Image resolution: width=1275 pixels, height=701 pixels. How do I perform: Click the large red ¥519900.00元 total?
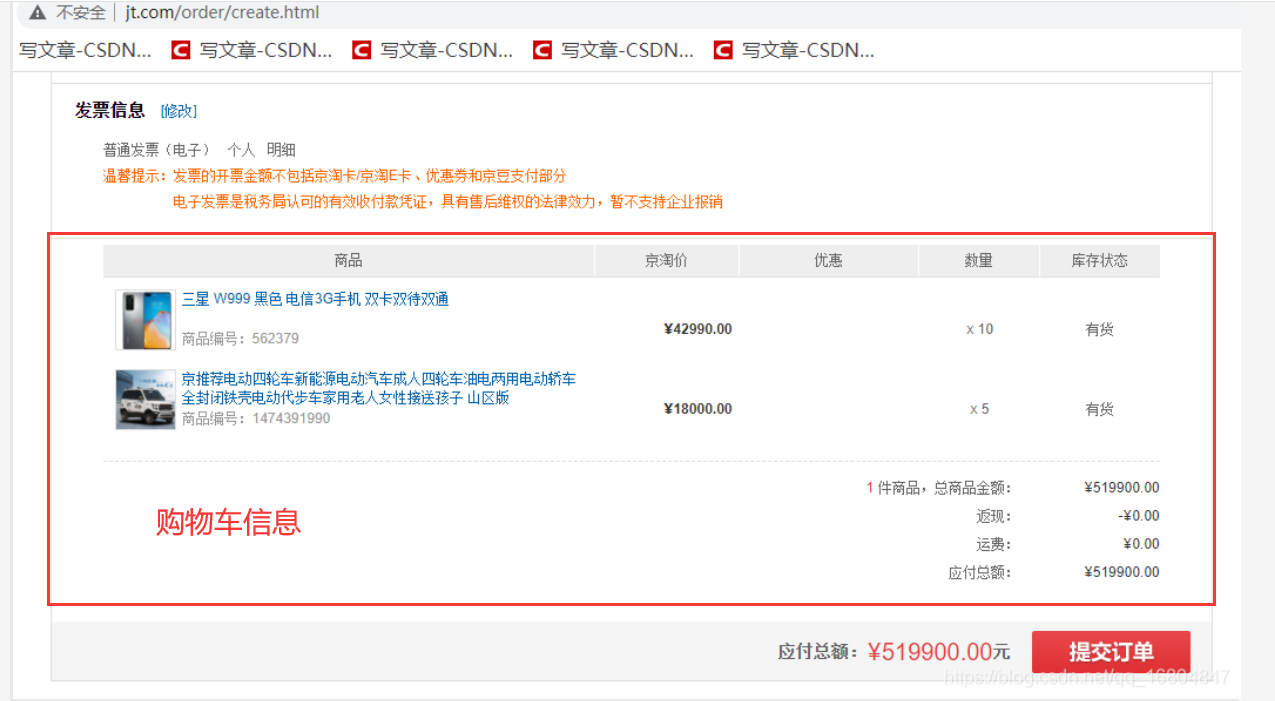939,652
